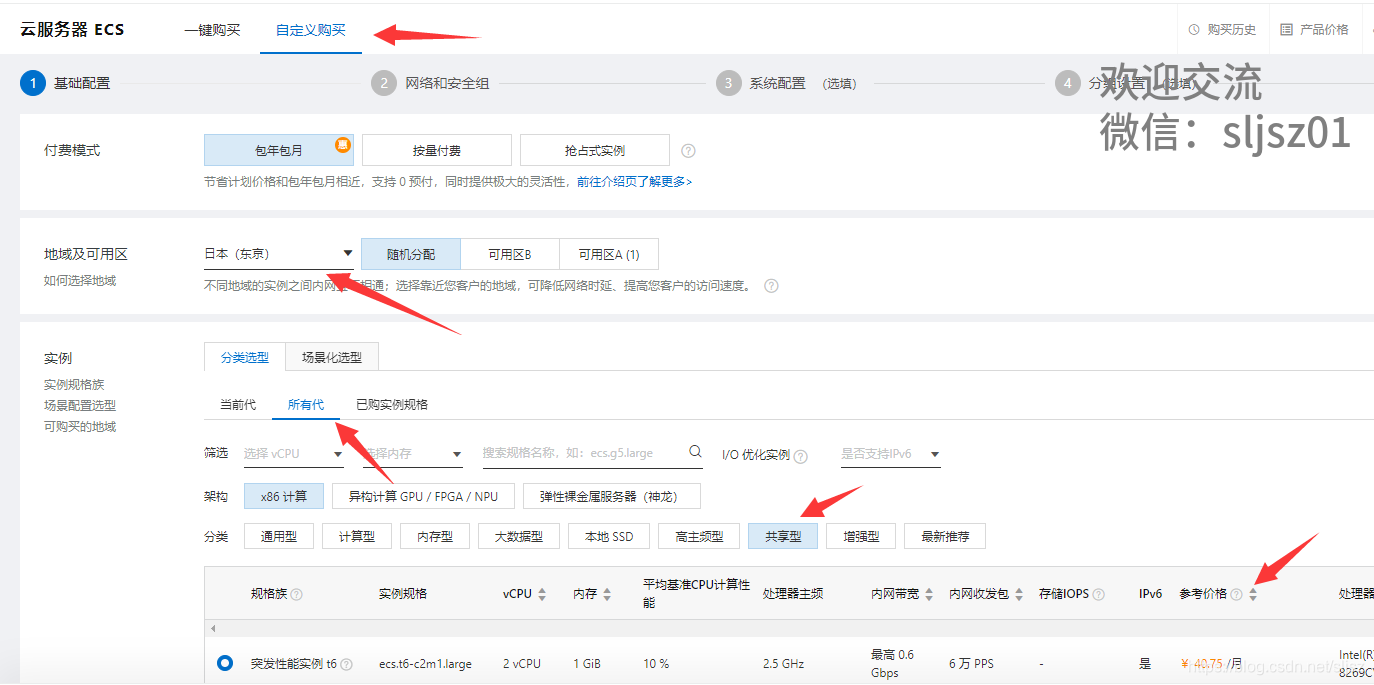
Task: Click help icon beside 抢占式实例
Action: tap(688, 151)
